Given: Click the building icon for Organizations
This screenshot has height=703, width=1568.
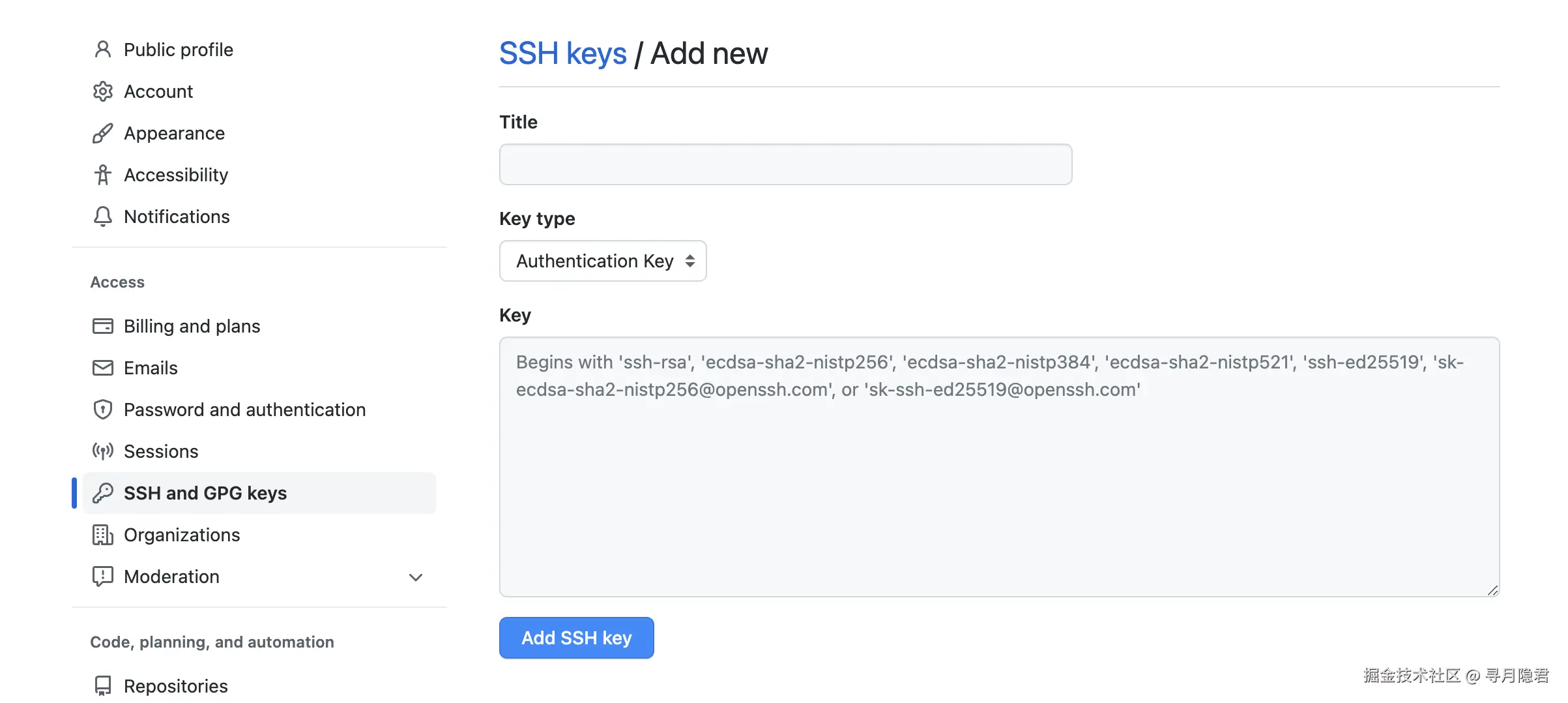Looking at the screenshot, I should pyautogui.click(x=102, y=535).
